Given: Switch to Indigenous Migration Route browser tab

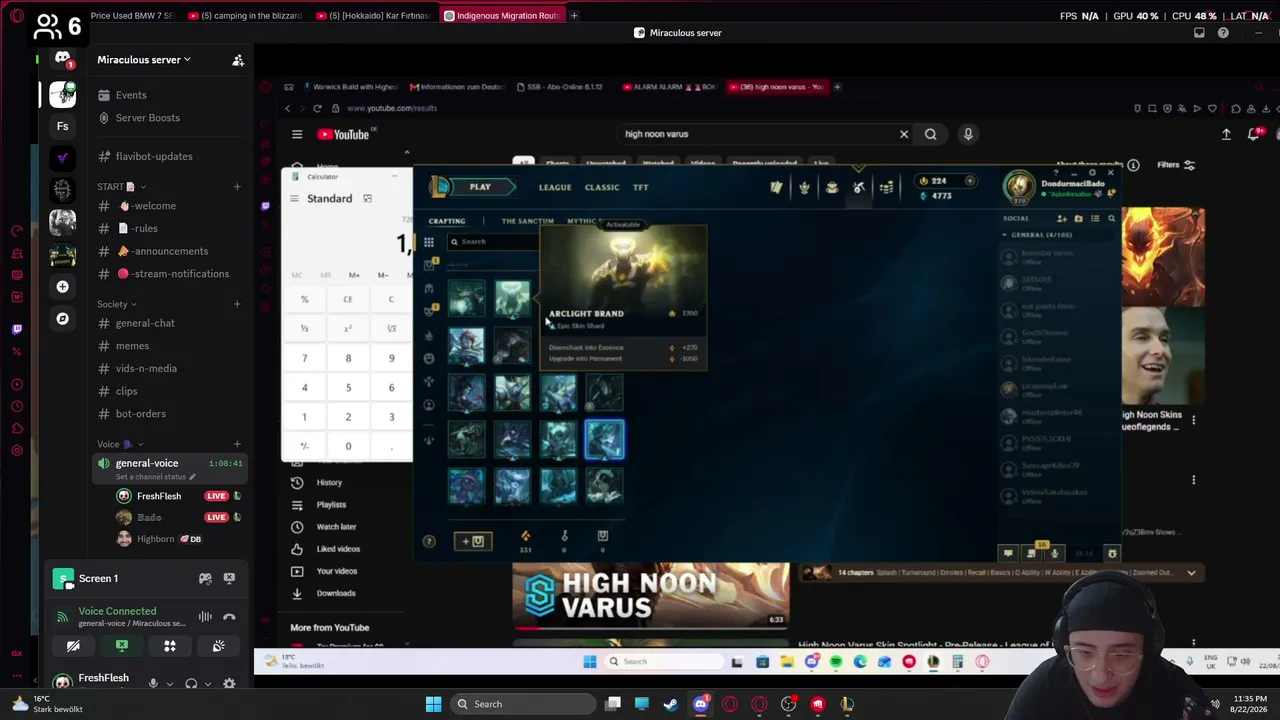Looking at the screenshot, I should click(x=501, y=15).
